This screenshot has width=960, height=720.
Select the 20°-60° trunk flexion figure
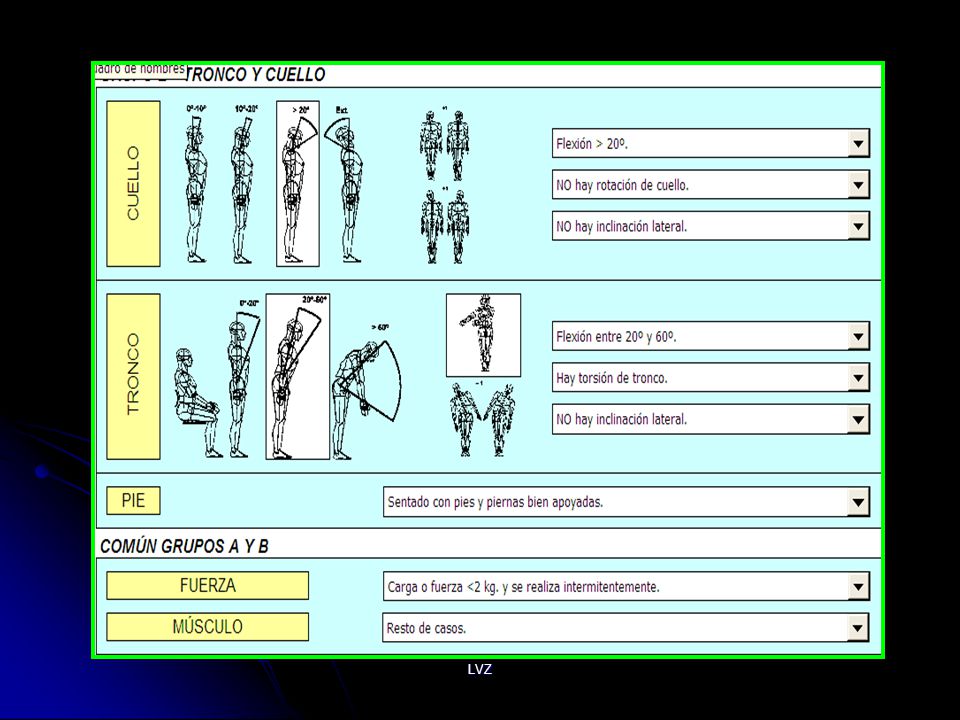[x=298, y=377]
